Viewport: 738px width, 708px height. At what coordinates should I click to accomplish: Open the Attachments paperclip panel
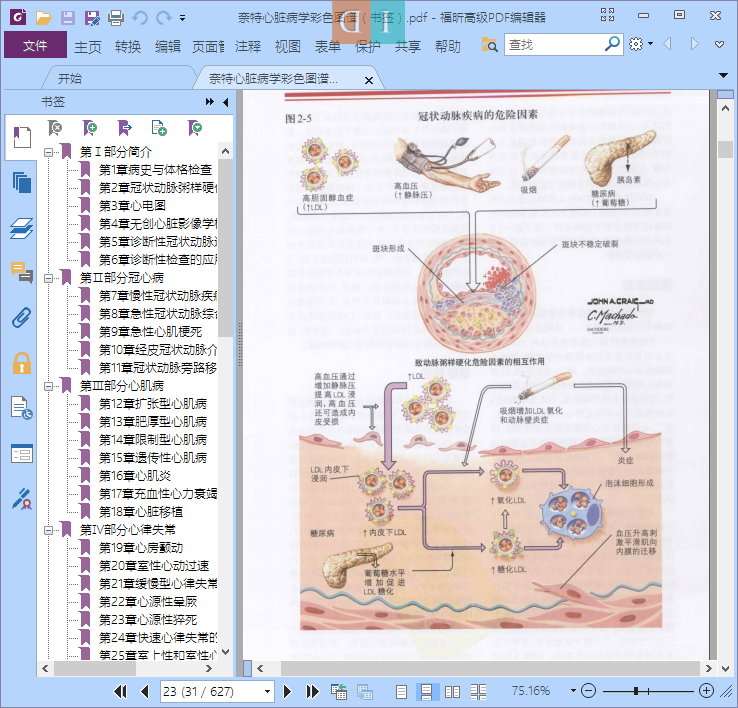pyautogui.click(x=22, y=318)
